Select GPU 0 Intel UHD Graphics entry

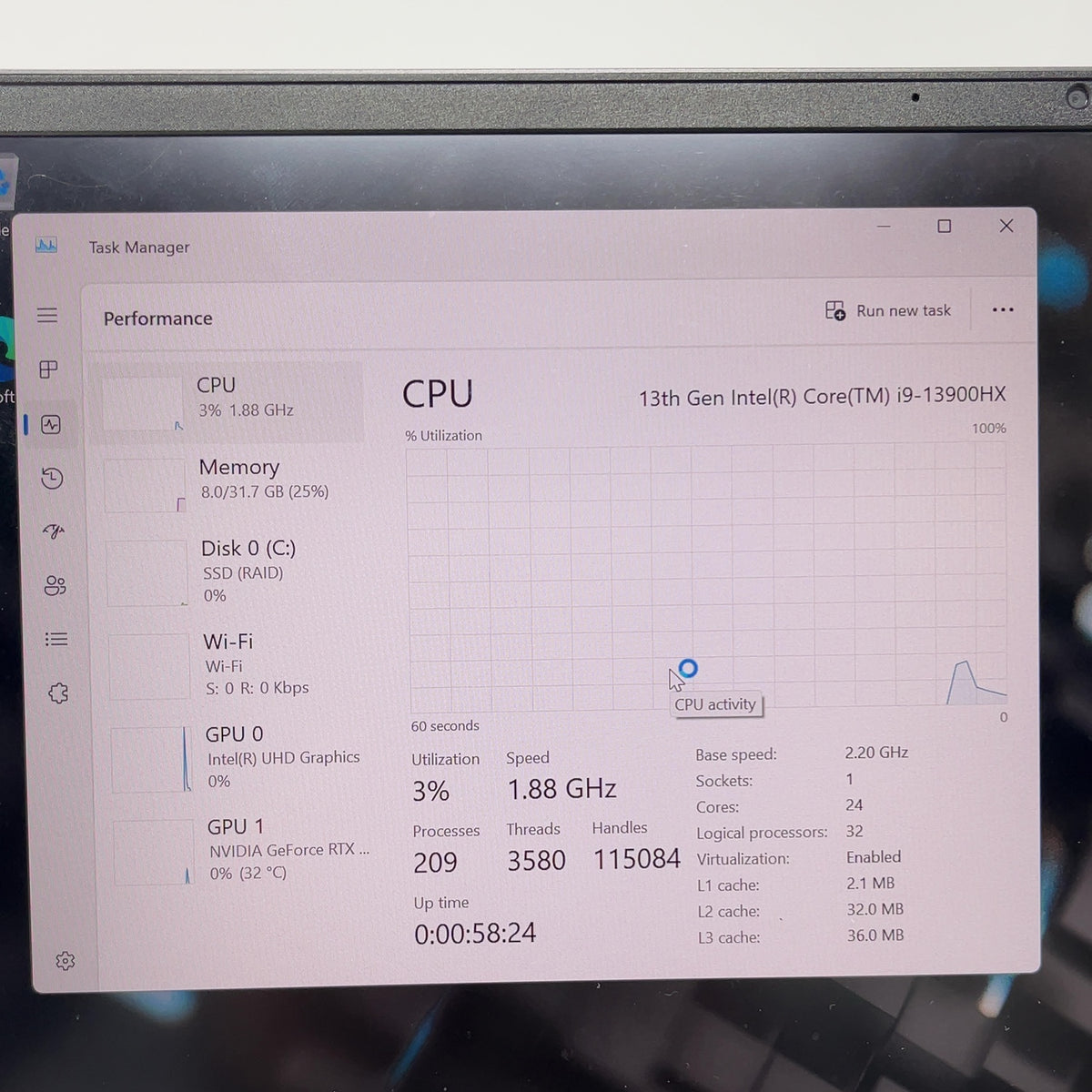(237, 757)
